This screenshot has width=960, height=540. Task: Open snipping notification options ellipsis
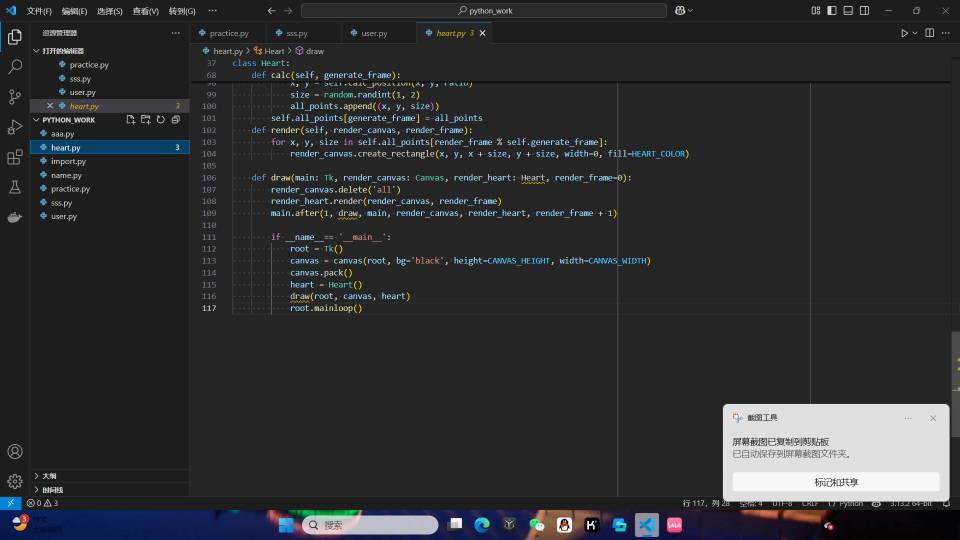point(907,418)
